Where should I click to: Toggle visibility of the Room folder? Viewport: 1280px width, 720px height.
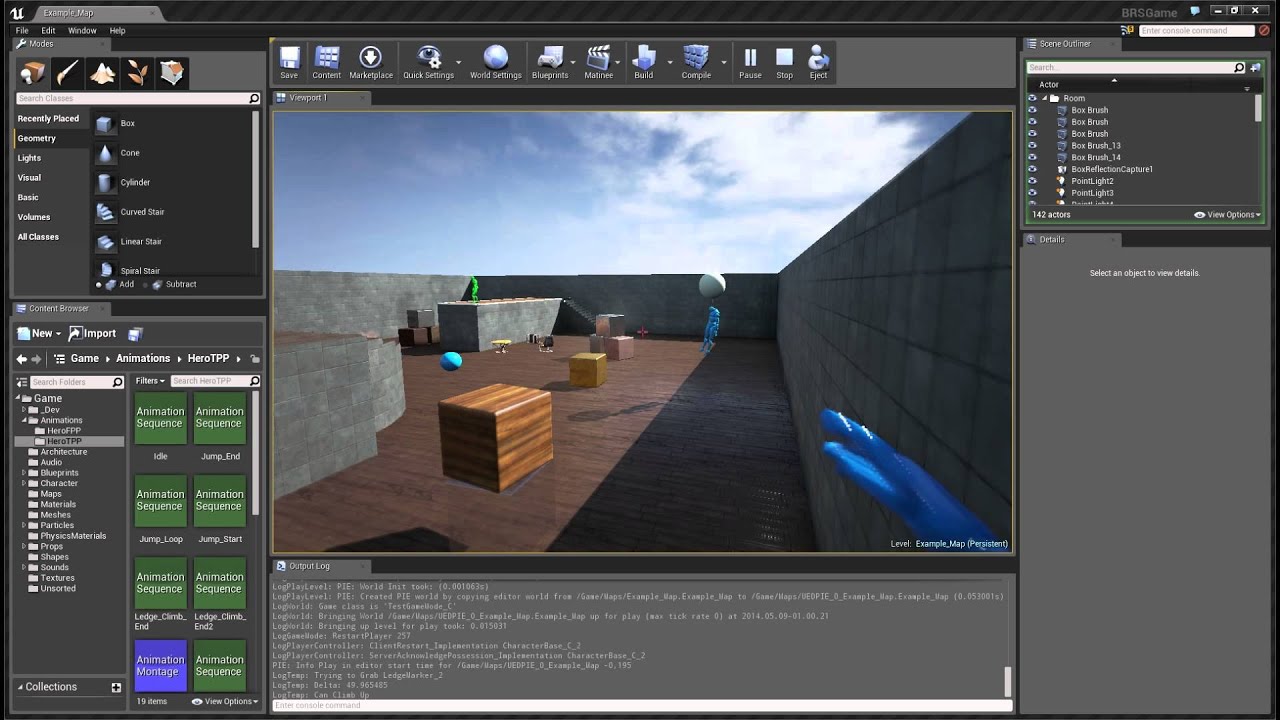pos(1033,98)
